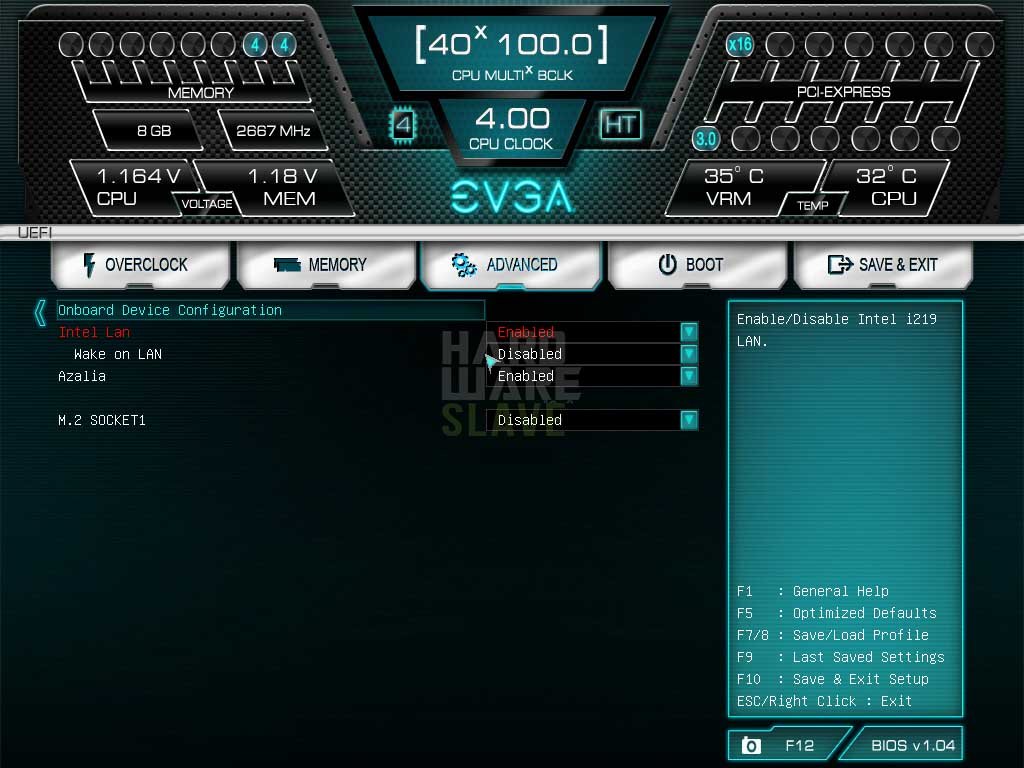Image resolution: width=1024 pixels, height=768 pixels.
Task: Click the UEFI label on the divider bar
Action: pyautogui.click(x=35, y=232)
